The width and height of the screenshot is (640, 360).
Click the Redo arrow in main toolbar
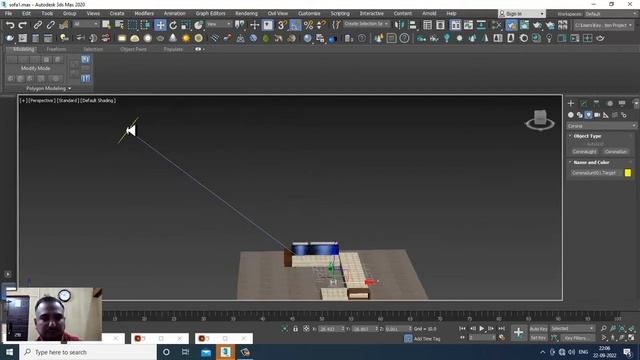[23, 25]
